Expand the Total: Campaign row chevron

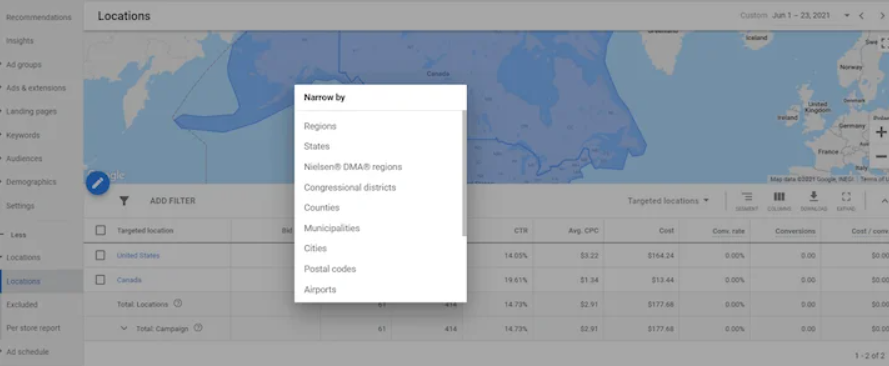(124, 328)
